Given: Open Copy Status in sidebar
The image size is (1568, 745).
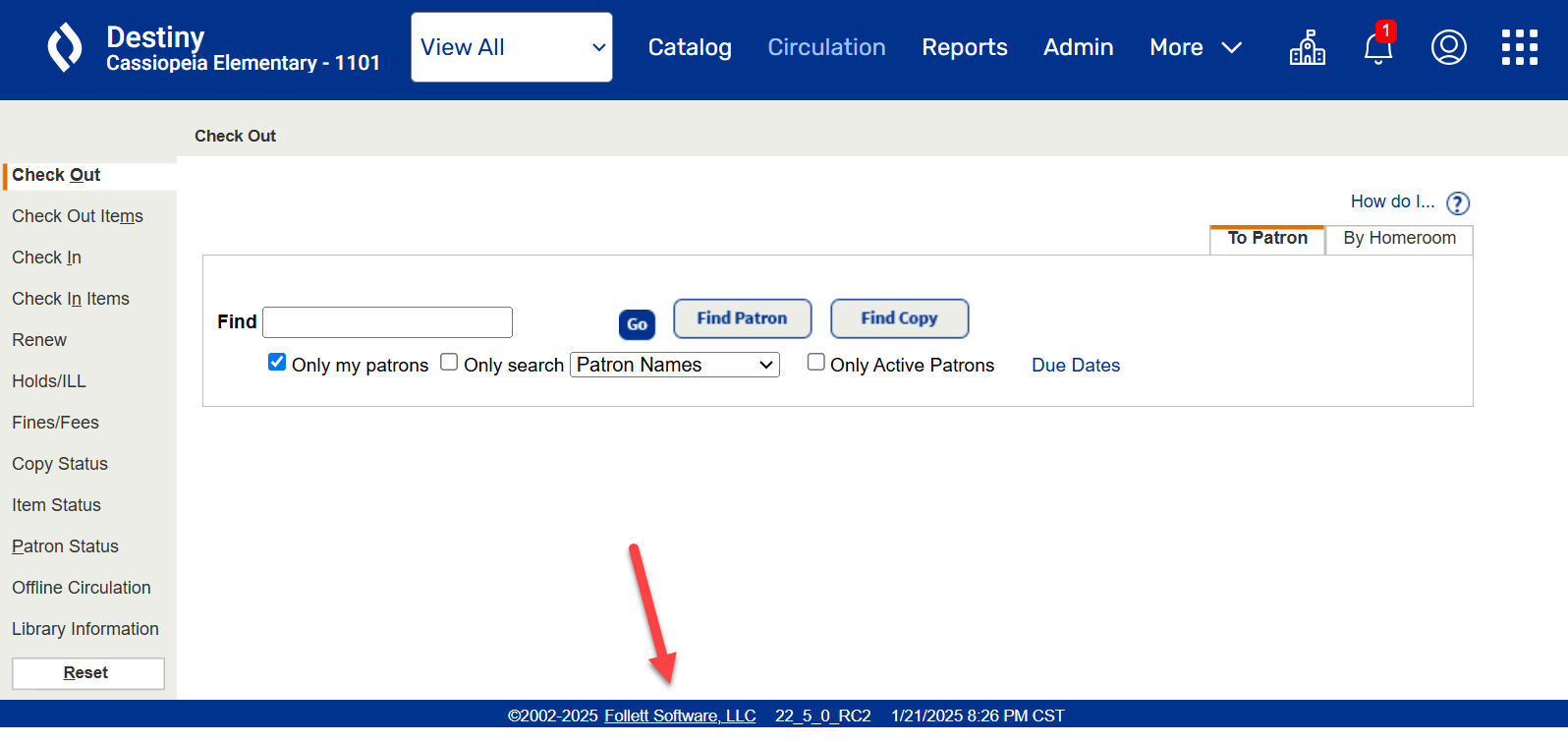Looking at the screenshot, I should click(60, 464).
